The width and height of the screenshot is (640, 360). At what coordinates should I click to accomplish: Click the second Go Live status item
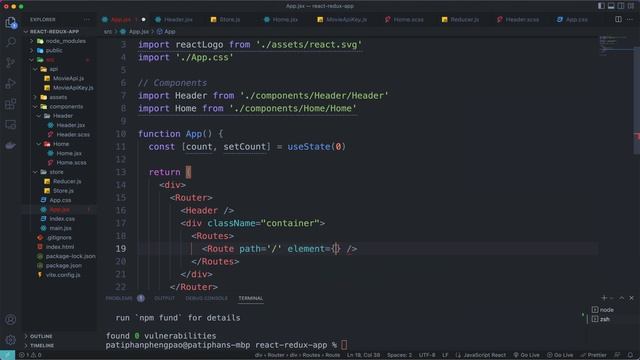[560, 355]
